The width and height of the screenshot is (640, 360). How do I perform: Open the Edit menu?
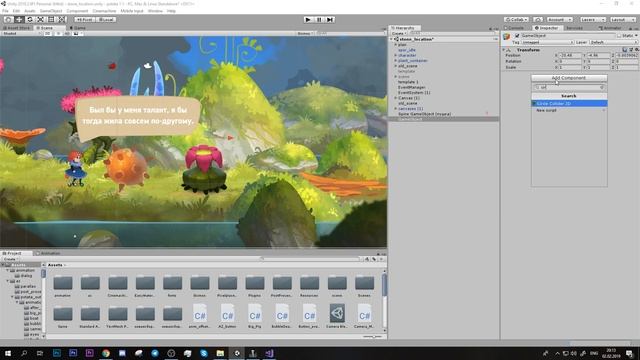pyautogui.click(x=16, y=11)
